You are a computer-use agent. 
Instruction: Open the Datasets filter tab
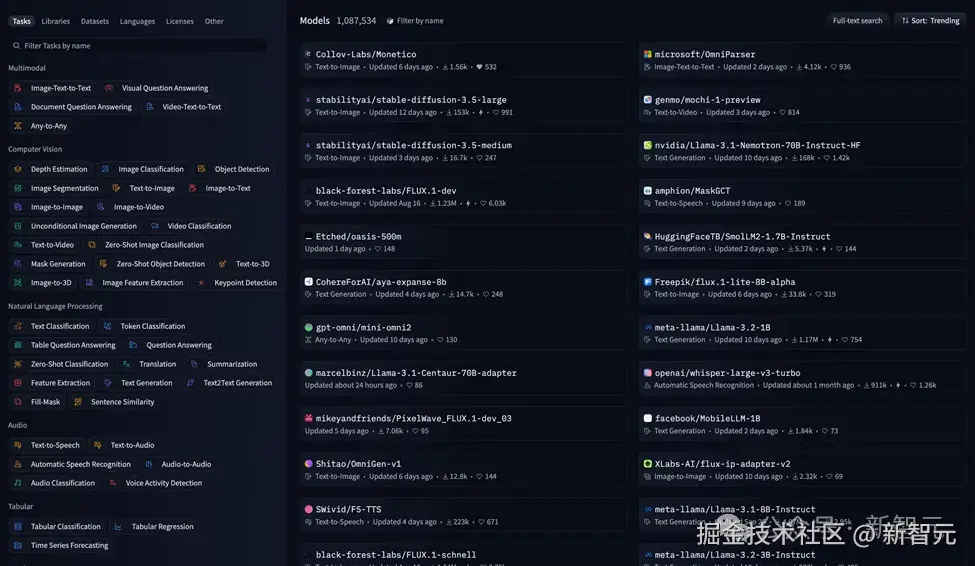[x=95, y=21]
